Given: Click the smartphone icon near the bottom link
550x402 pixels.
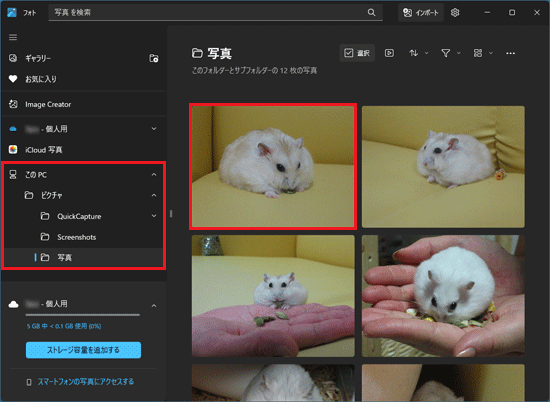Looking at the screenshot, I should coord(29,382).
